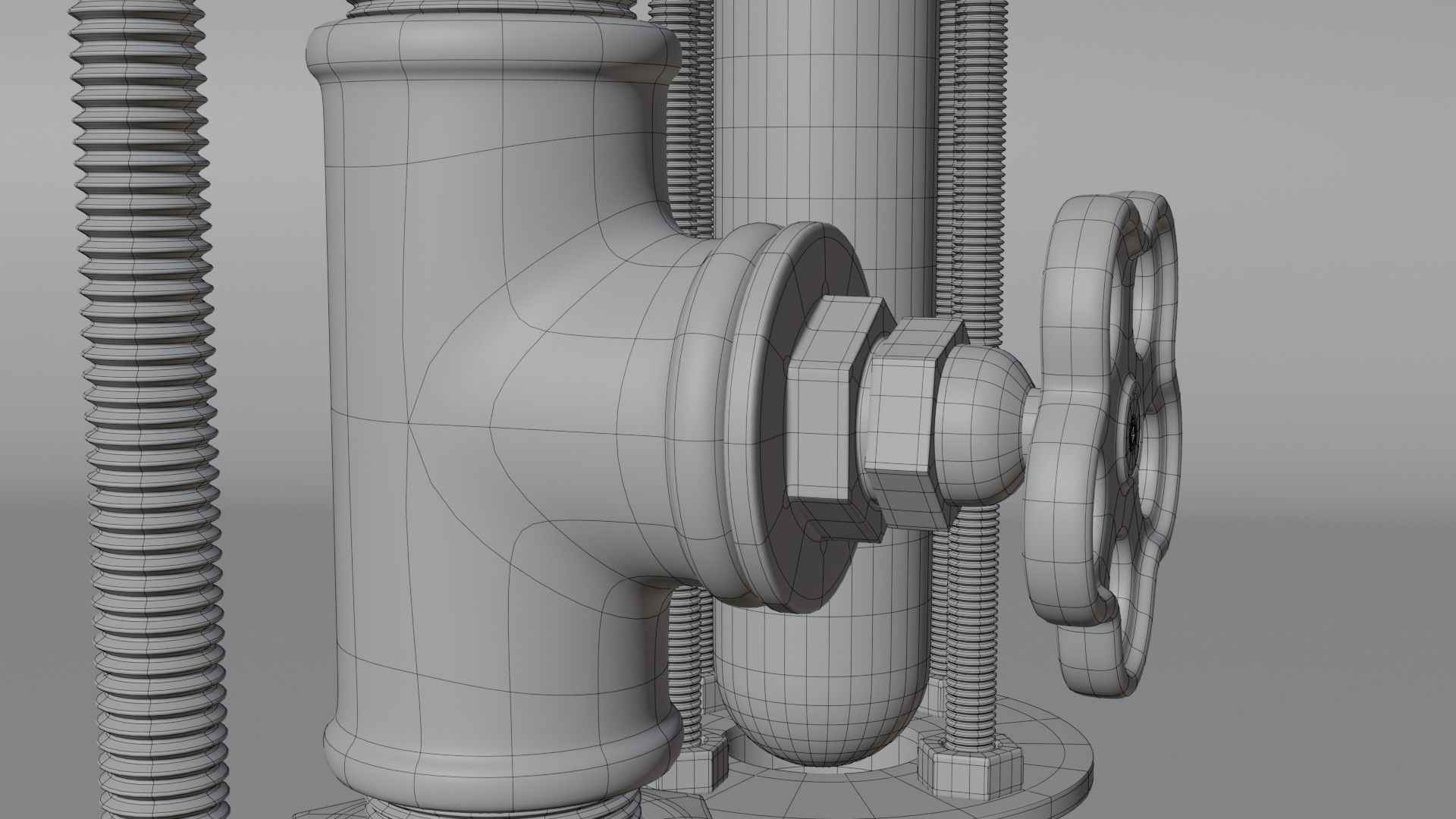Screen dimensions: 1456x819
Task: Click the spherical dome cap before handwheel
Action: tap(978, 425)
